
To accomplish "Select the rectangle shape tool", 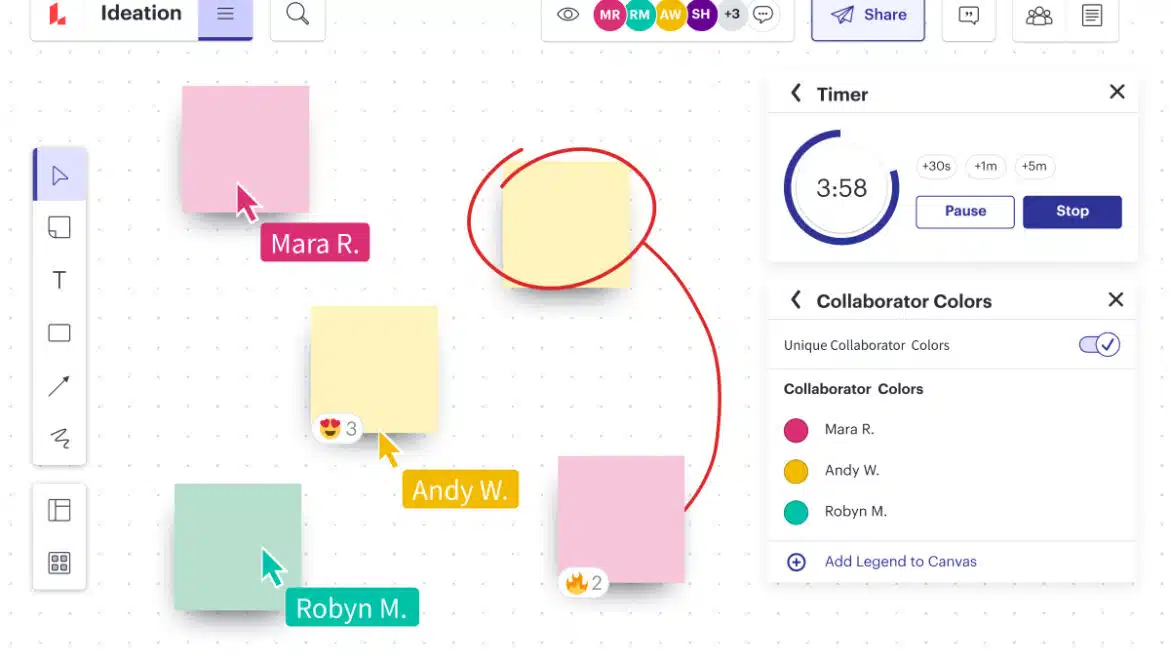I will tap(60, 333).
